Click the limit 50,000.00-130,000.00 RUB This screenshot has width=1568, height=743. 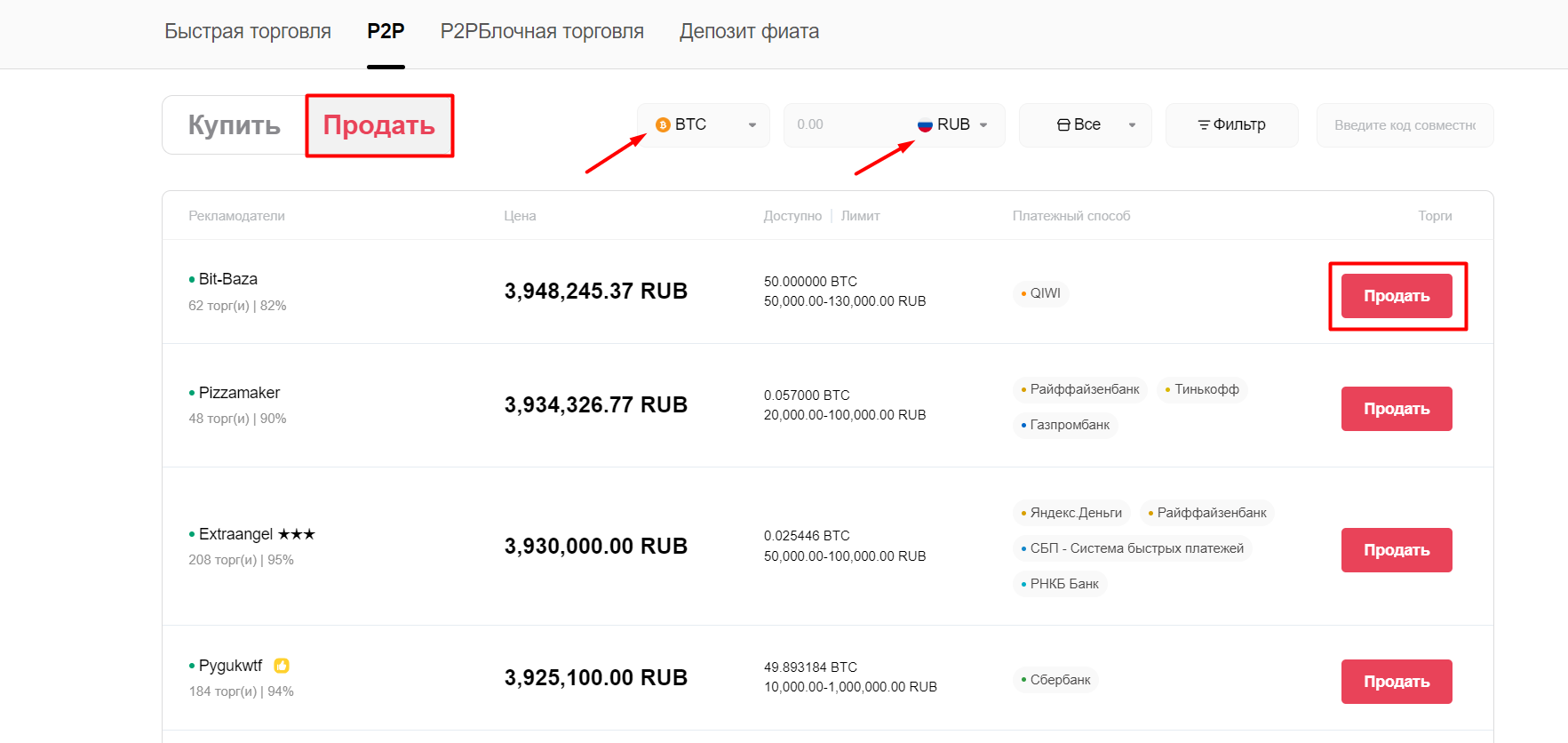(845, 301)
